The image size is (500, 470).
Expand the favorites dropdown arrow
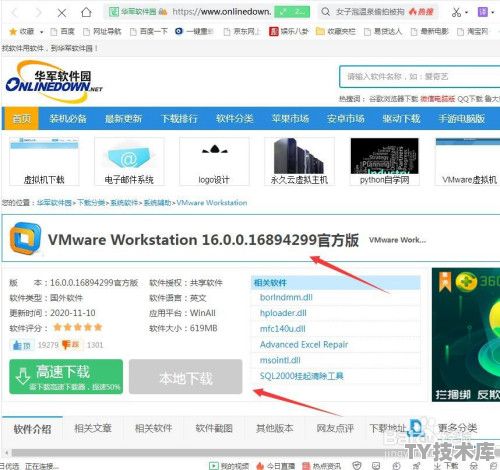[42, 32]
